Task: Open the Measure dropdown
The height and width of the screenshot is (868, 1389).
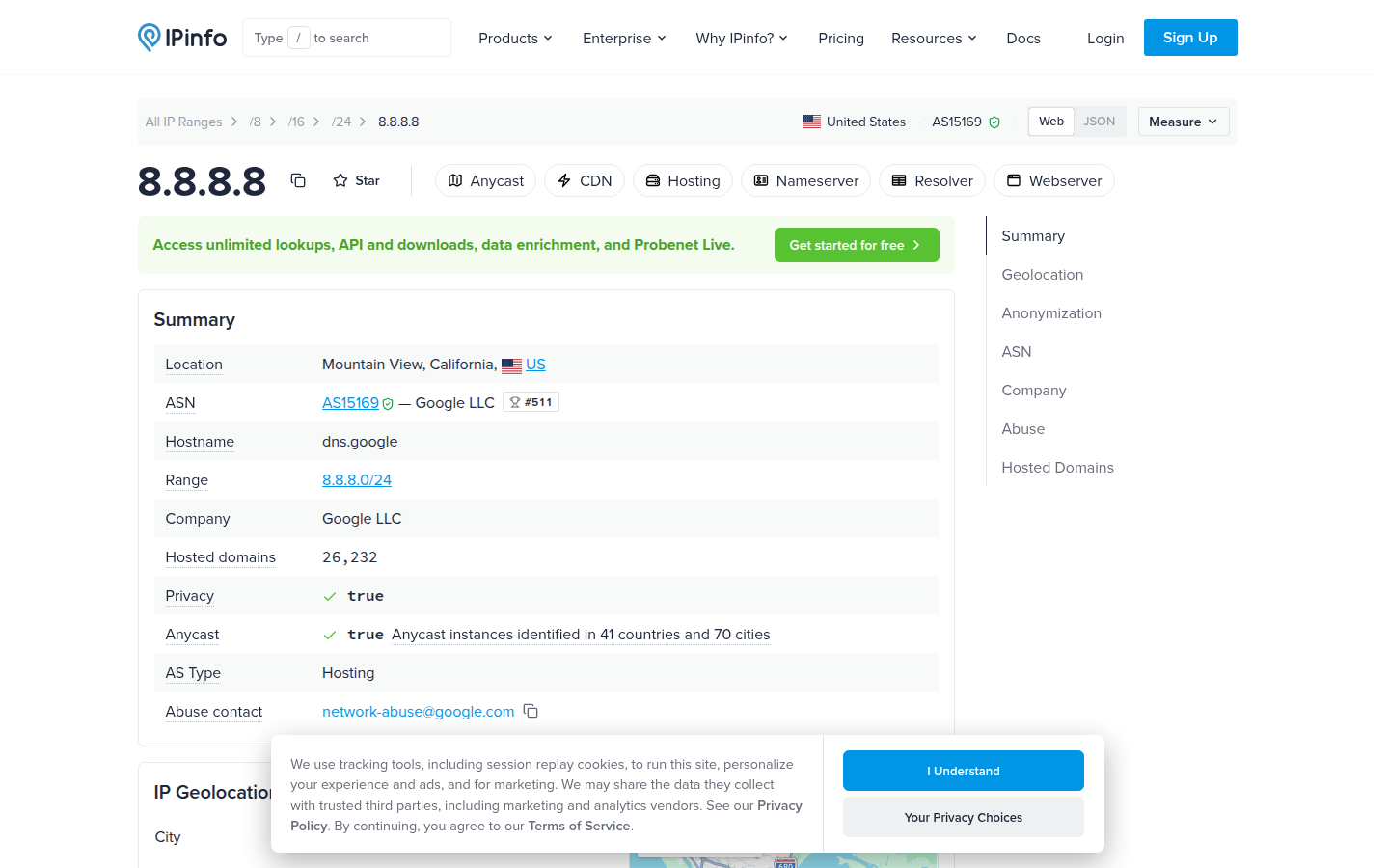Action: (1184, 122)
